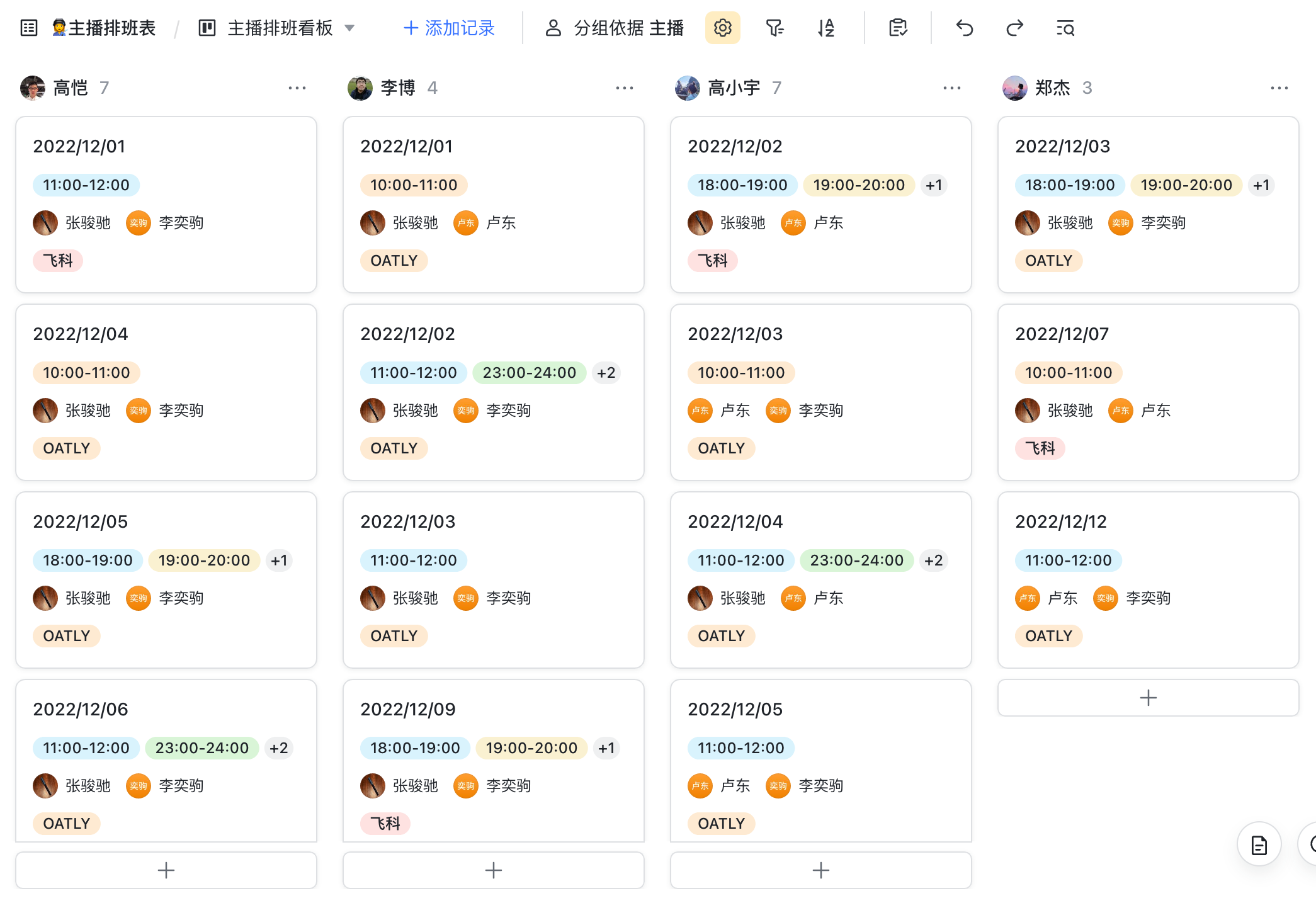Click 添加记录 button
Screen dimensions: 1316x898
tap(449, 28)
